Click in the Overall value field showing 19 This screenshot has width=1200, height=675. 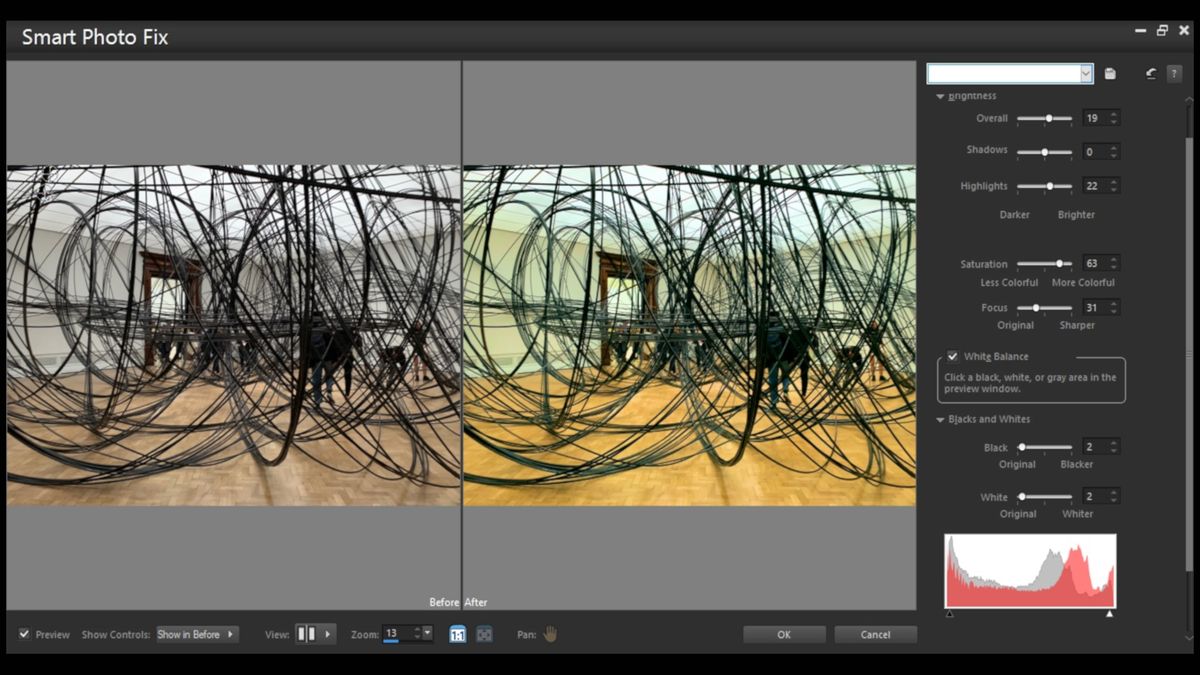(1094, 118)
